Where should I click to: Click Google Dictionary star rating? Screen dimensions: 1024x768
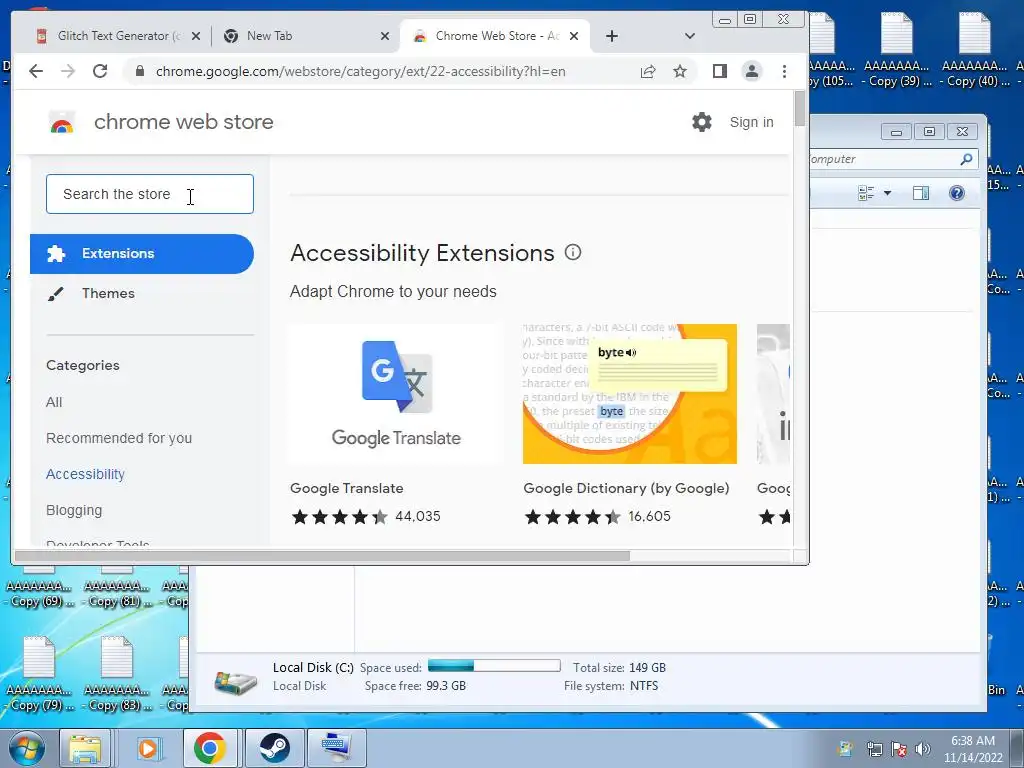572,517
